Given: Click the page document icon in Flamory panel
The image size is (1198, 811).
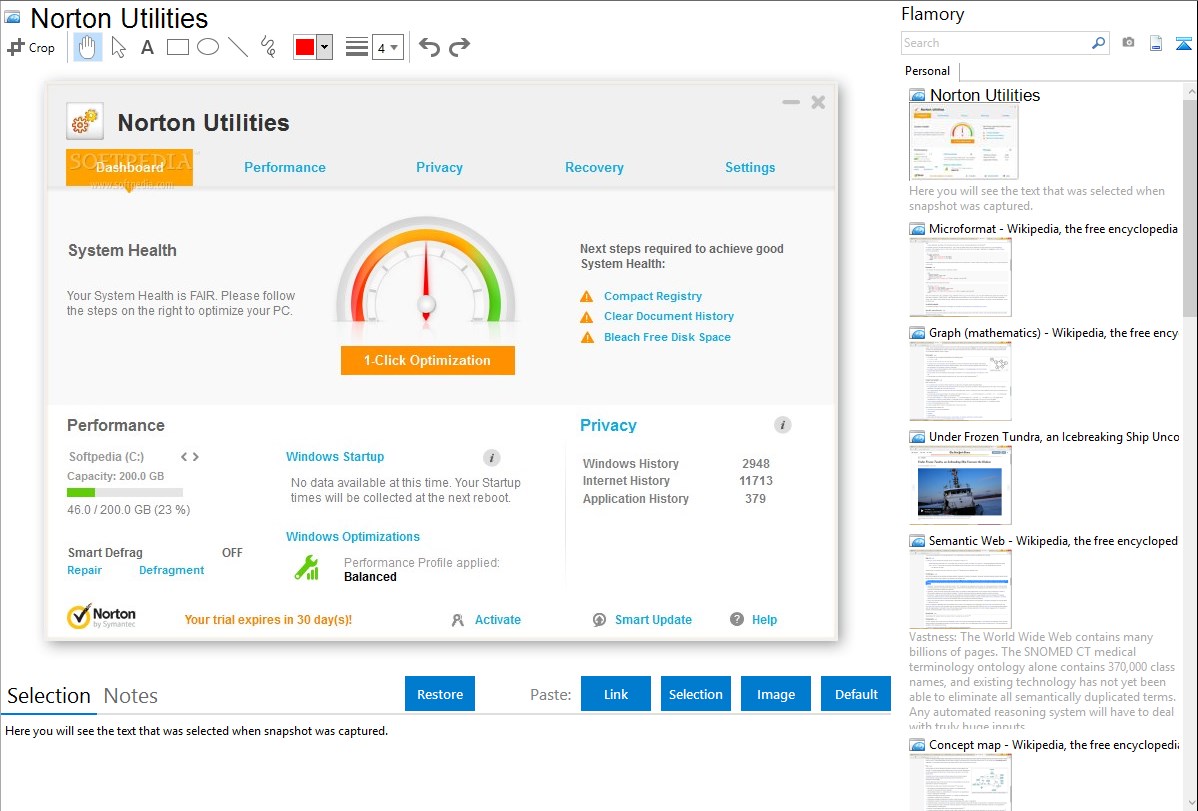Looking at the screenshot, I should point(1156,43).
